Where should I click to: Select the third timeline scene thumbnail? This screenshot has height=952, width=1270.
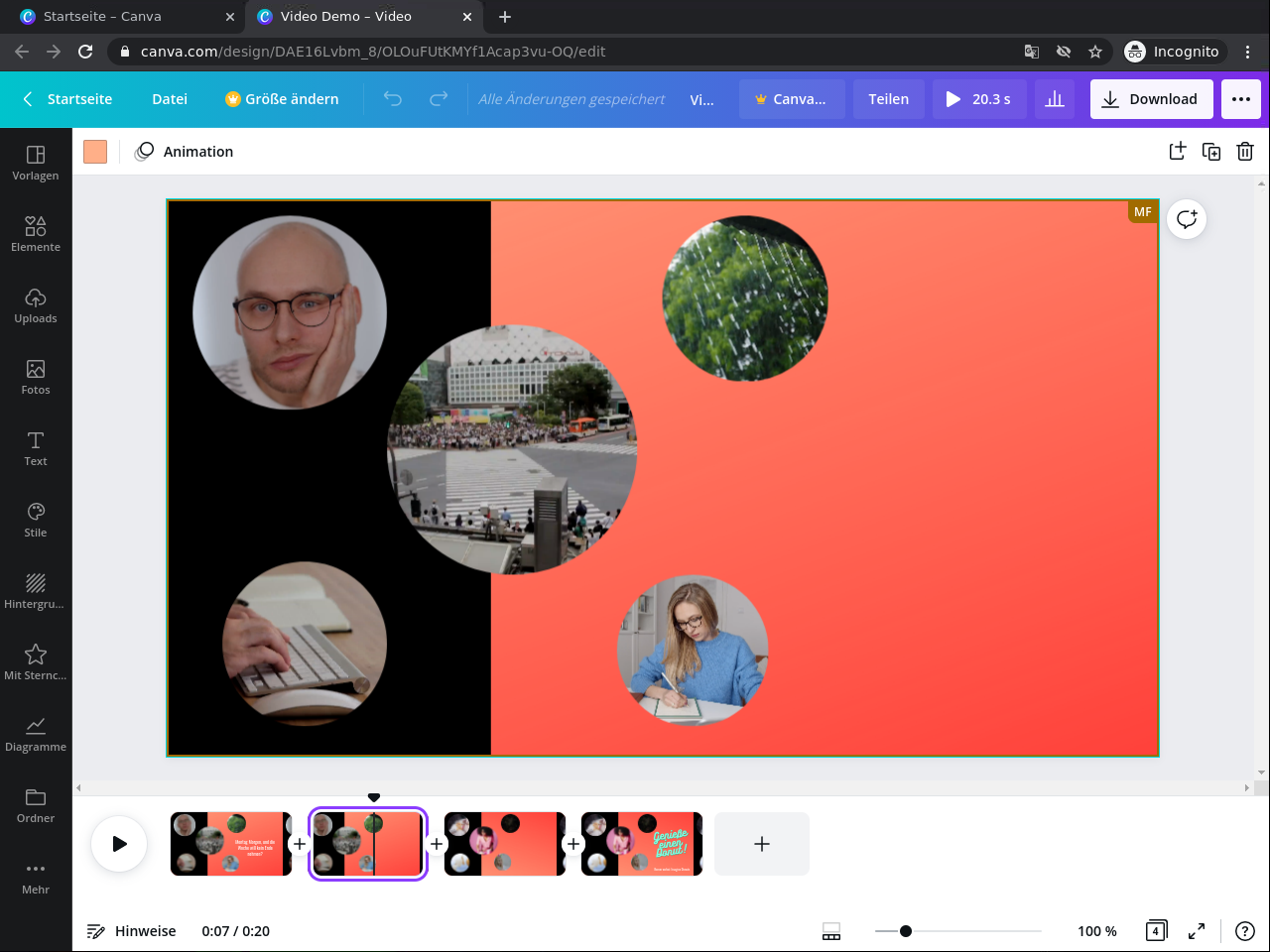505,844
